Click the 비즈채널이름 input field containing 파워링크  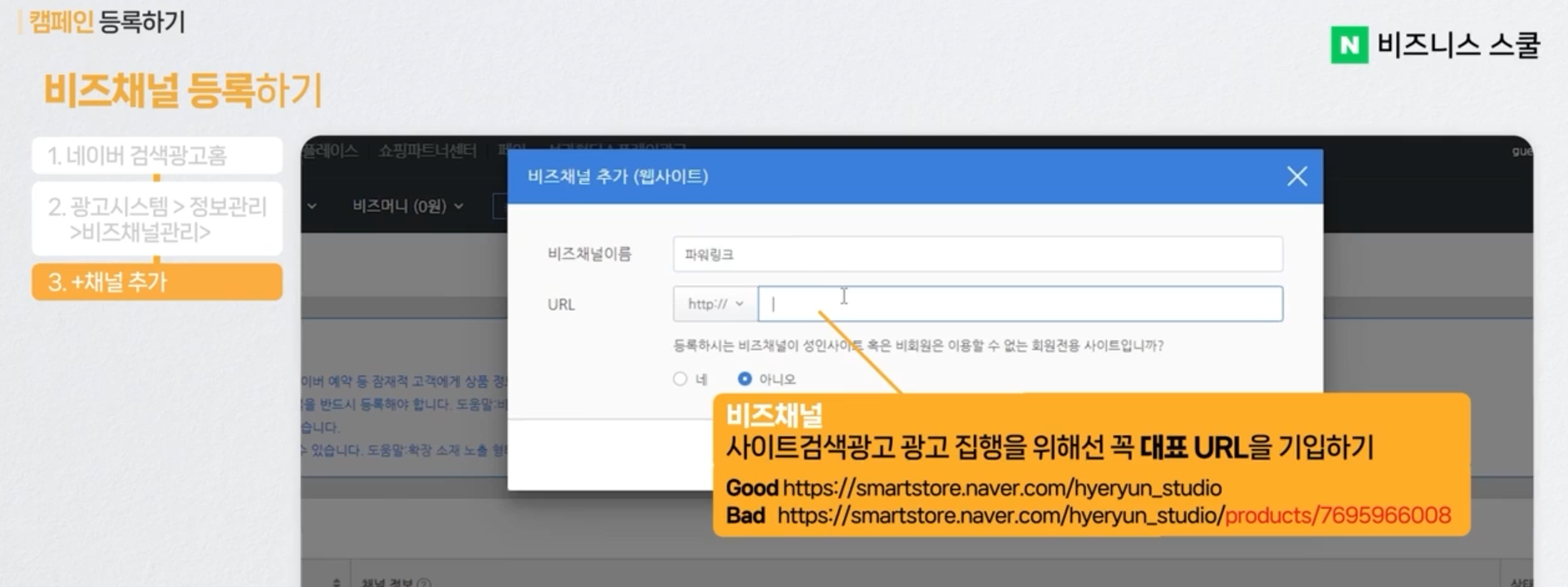coord(978,254)
